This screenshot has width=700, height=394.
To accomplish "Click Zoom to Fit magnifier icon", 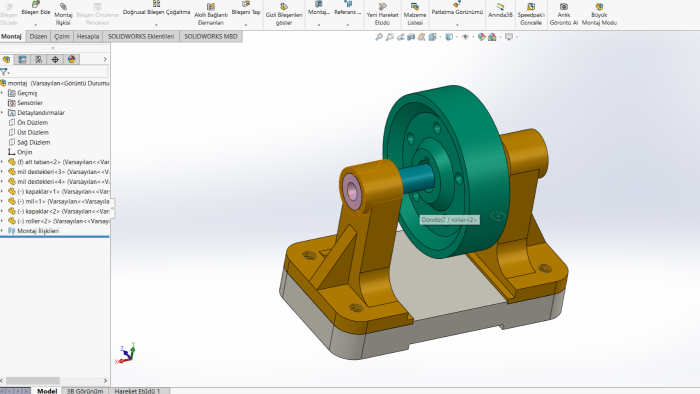I will [x=379, y=37].
